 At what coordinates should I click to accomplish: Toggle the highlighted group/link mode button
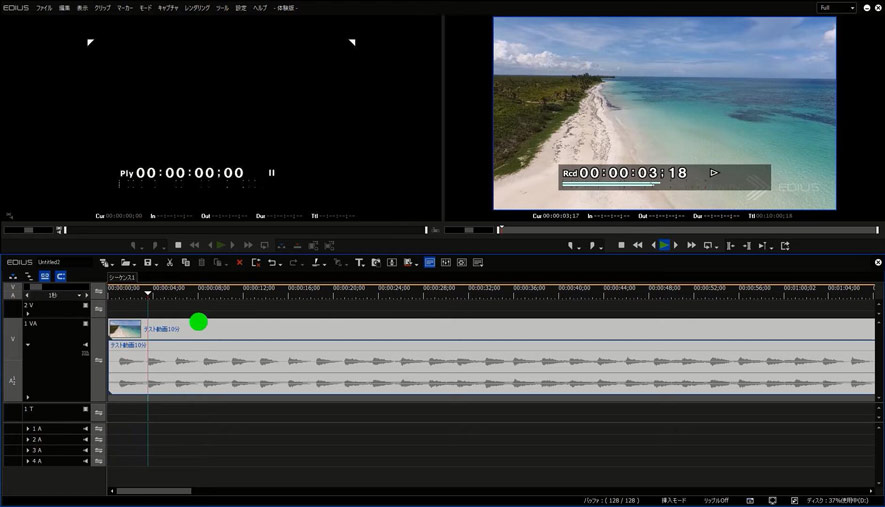point(45,276)
